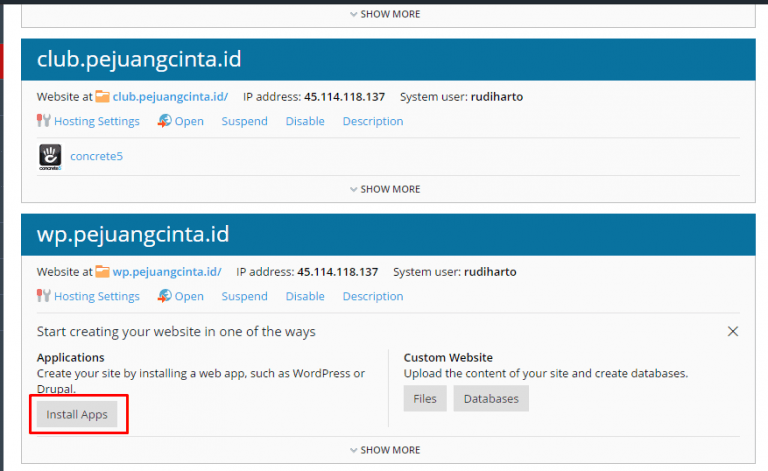This screenshot has height=471, width=768.
Task: Click the Custom Website heading
Action: (448, 357)
